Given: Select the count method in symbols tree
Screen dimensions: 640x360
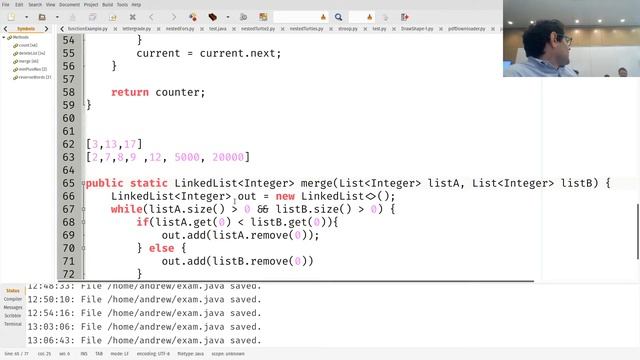Looking at the screenshot, I should point(28,45).
